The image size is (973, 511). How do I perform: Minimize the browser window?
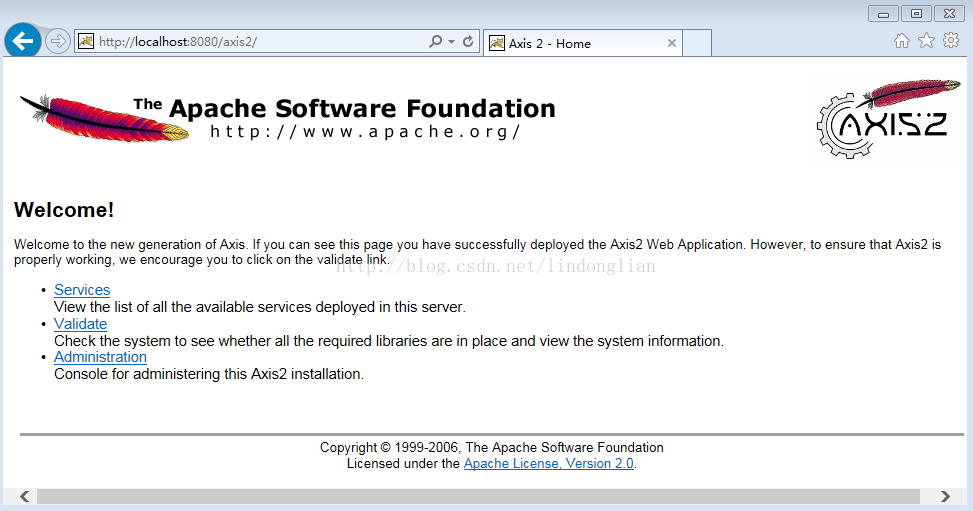(x=884, y=14)
